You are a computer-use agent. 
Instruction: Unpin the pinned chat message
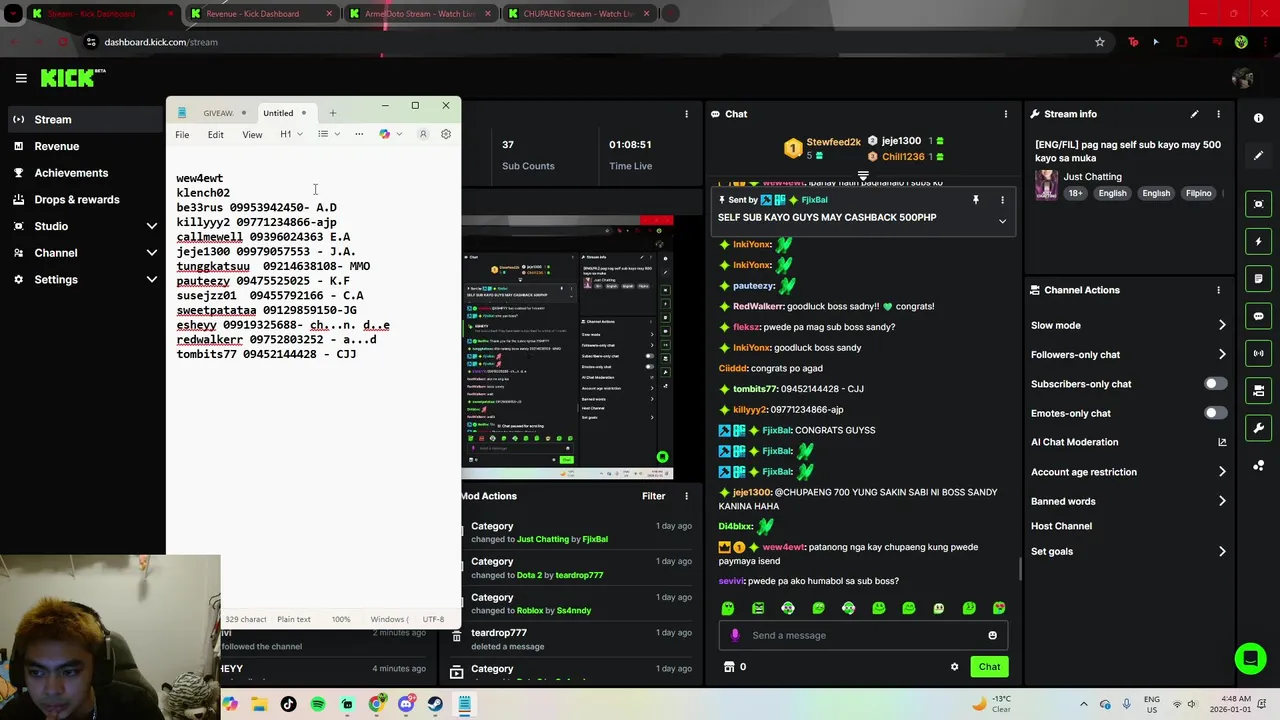click(976, 200)
